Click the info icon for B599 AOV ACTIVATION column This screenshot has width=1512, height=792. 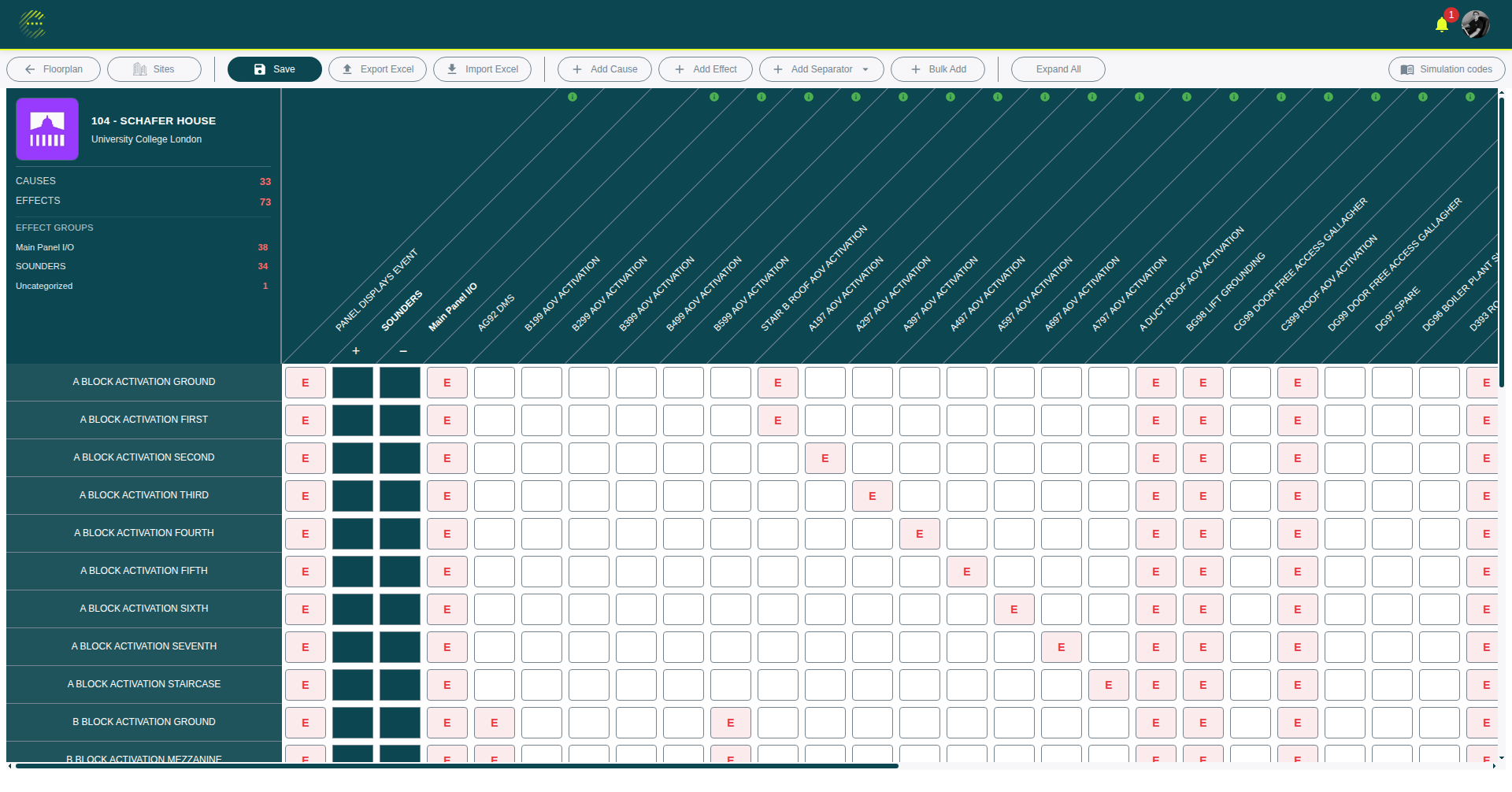951,97
